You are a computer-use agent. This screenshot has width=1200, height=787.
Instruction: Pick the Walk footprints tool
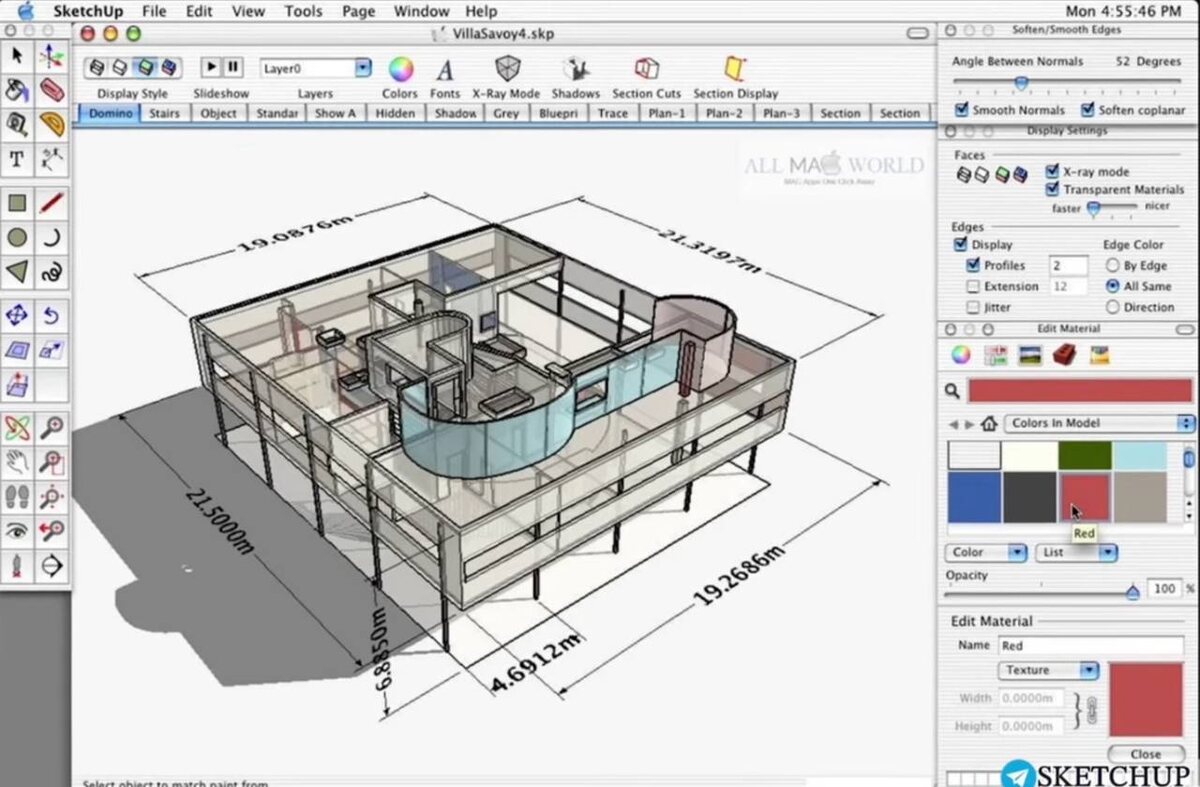17,497
